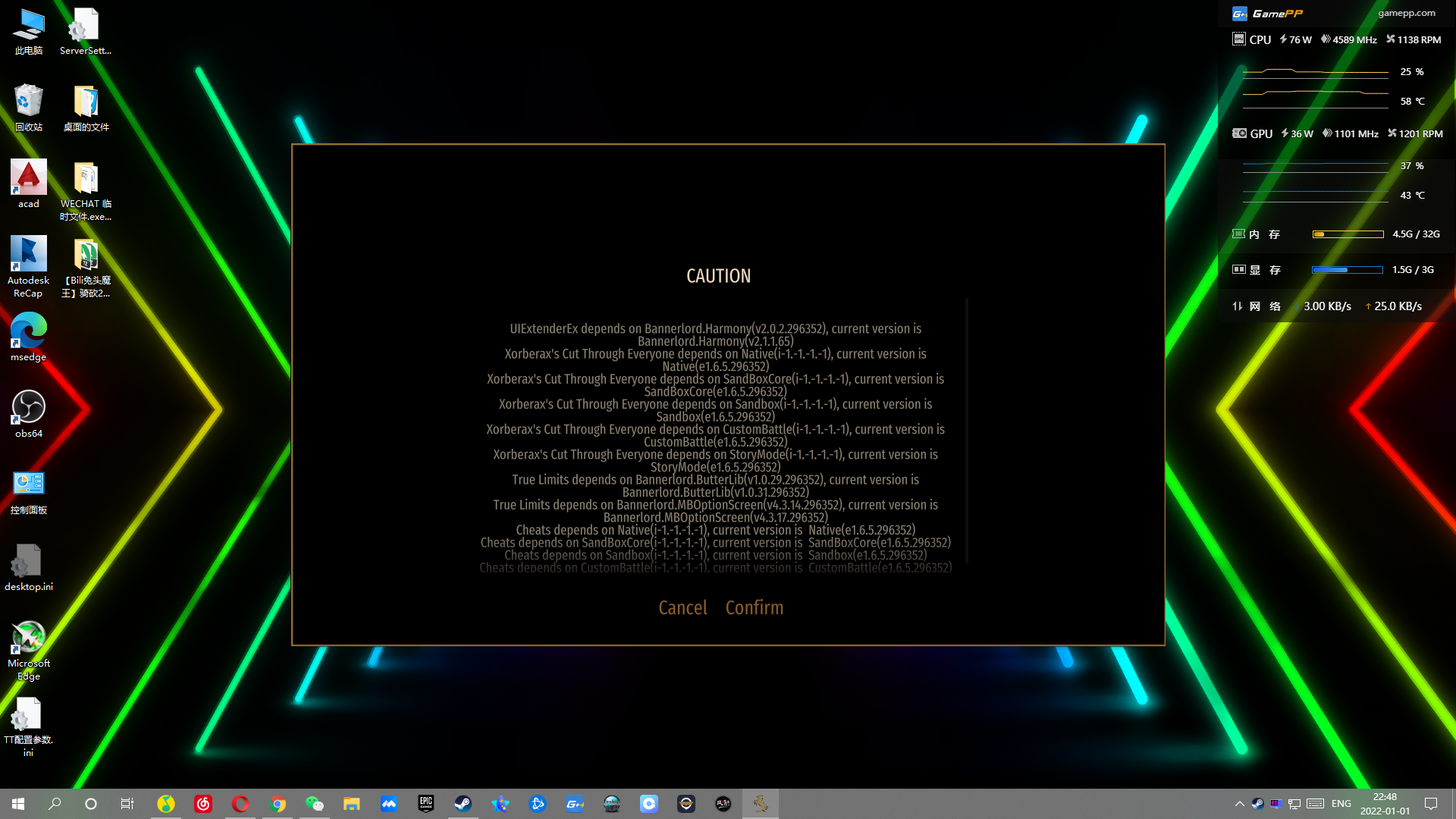
Task: Open the Epic Games launcher in taskbar
Action: [426, 804]
